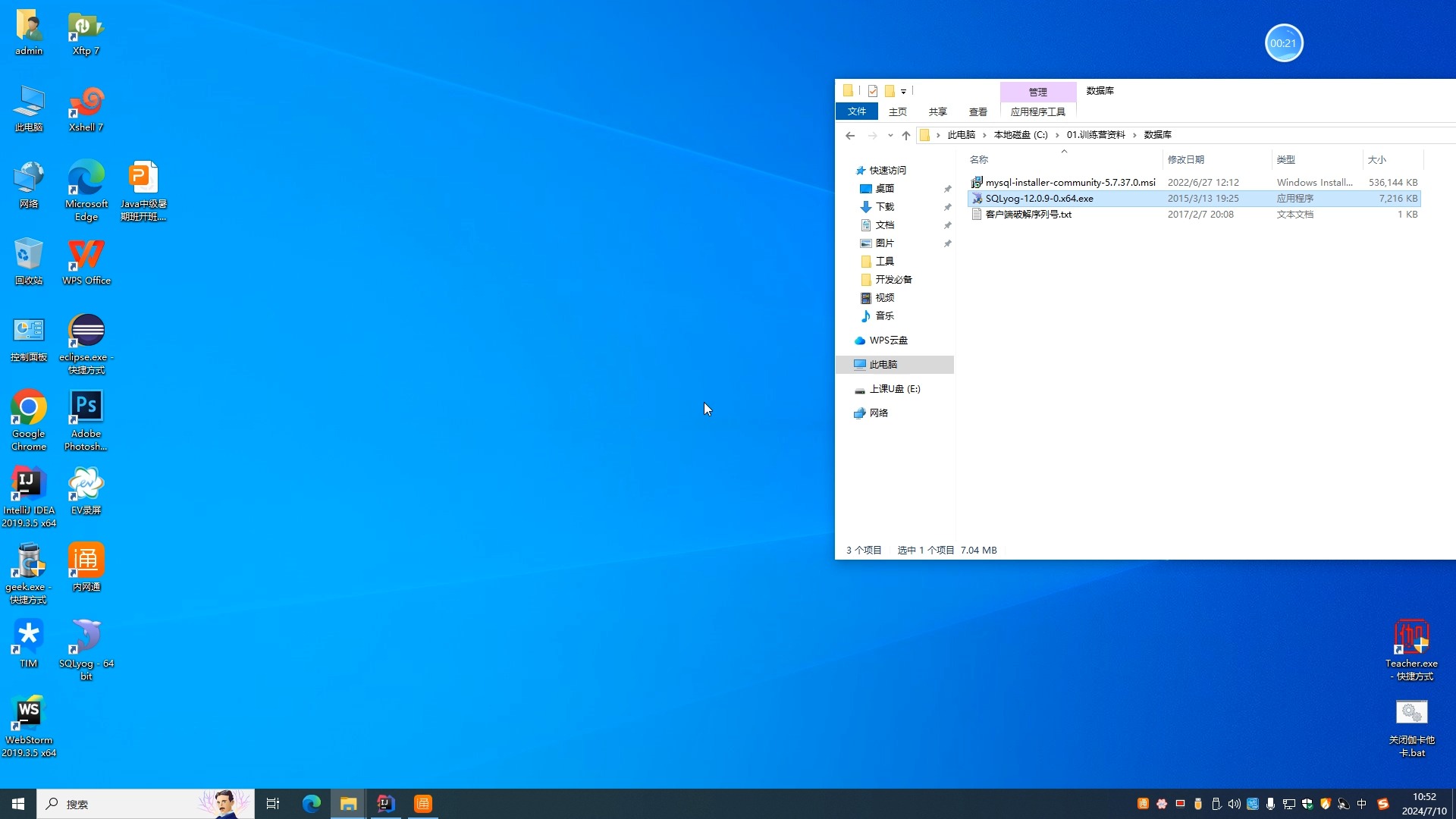Open the 文件 tab in Explorer

857,111
